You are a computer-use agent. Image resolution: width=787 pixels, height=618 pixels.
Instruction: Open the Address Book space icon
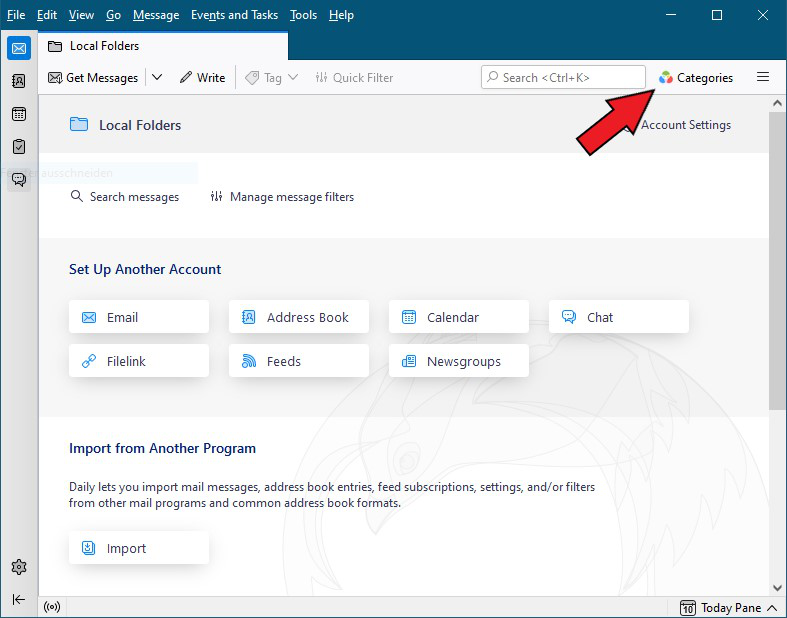19,81
